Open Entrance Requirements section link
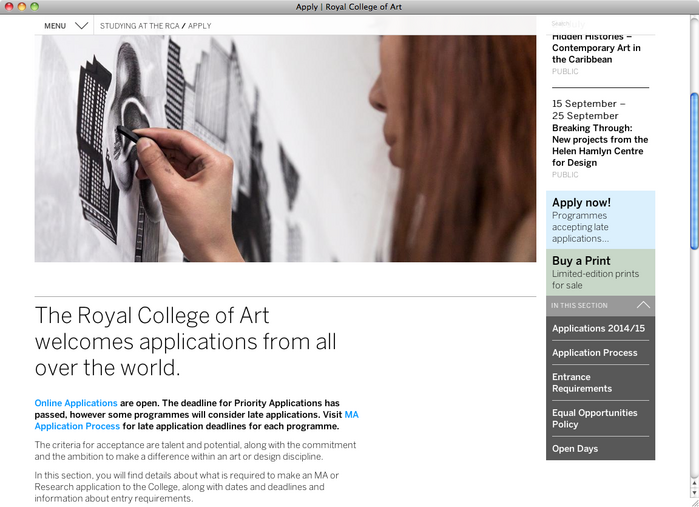Image resolution: width=699 pixels, height=507 pixels. click(x=582, y=383)
